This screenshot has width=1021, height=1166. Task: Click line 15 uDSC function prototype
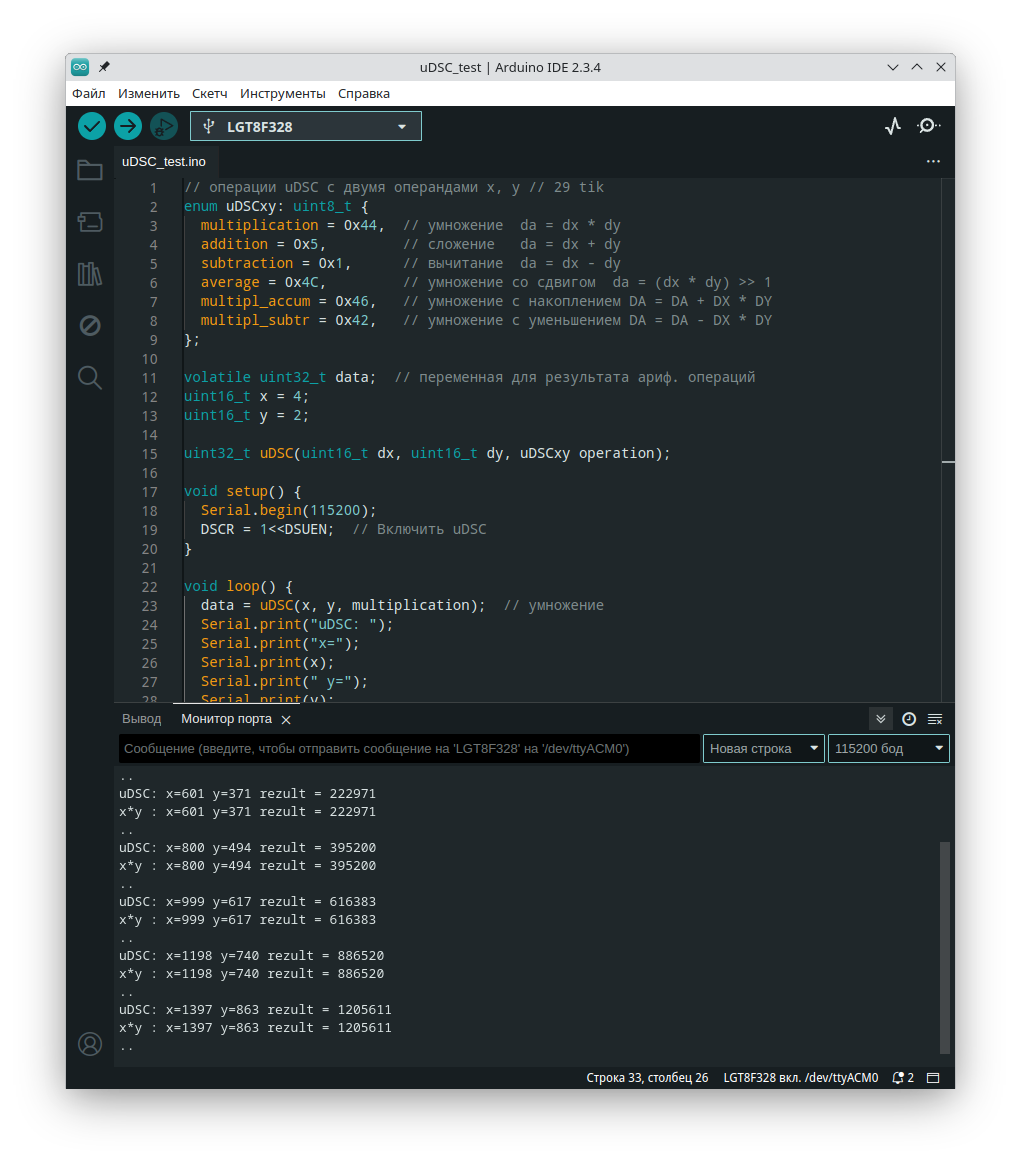tap(427, 453)
